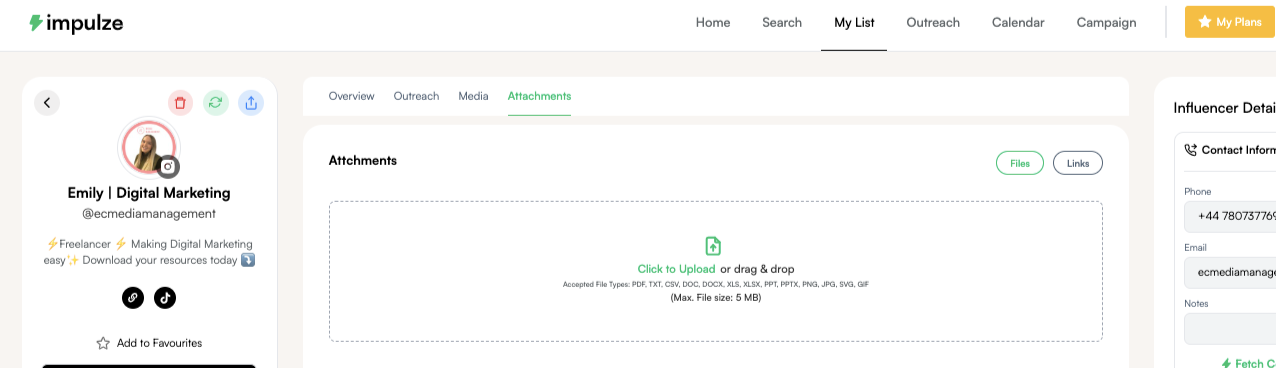Click the Email field

tap(1230, 272)
